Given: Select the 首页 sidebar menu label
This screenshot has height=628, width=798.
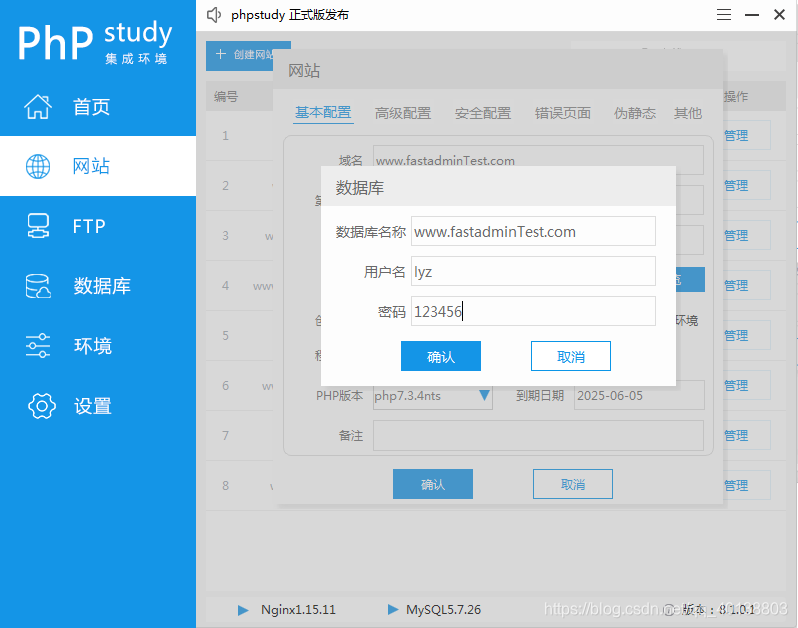Looking at the screenshot, I should tap(91, 107).
